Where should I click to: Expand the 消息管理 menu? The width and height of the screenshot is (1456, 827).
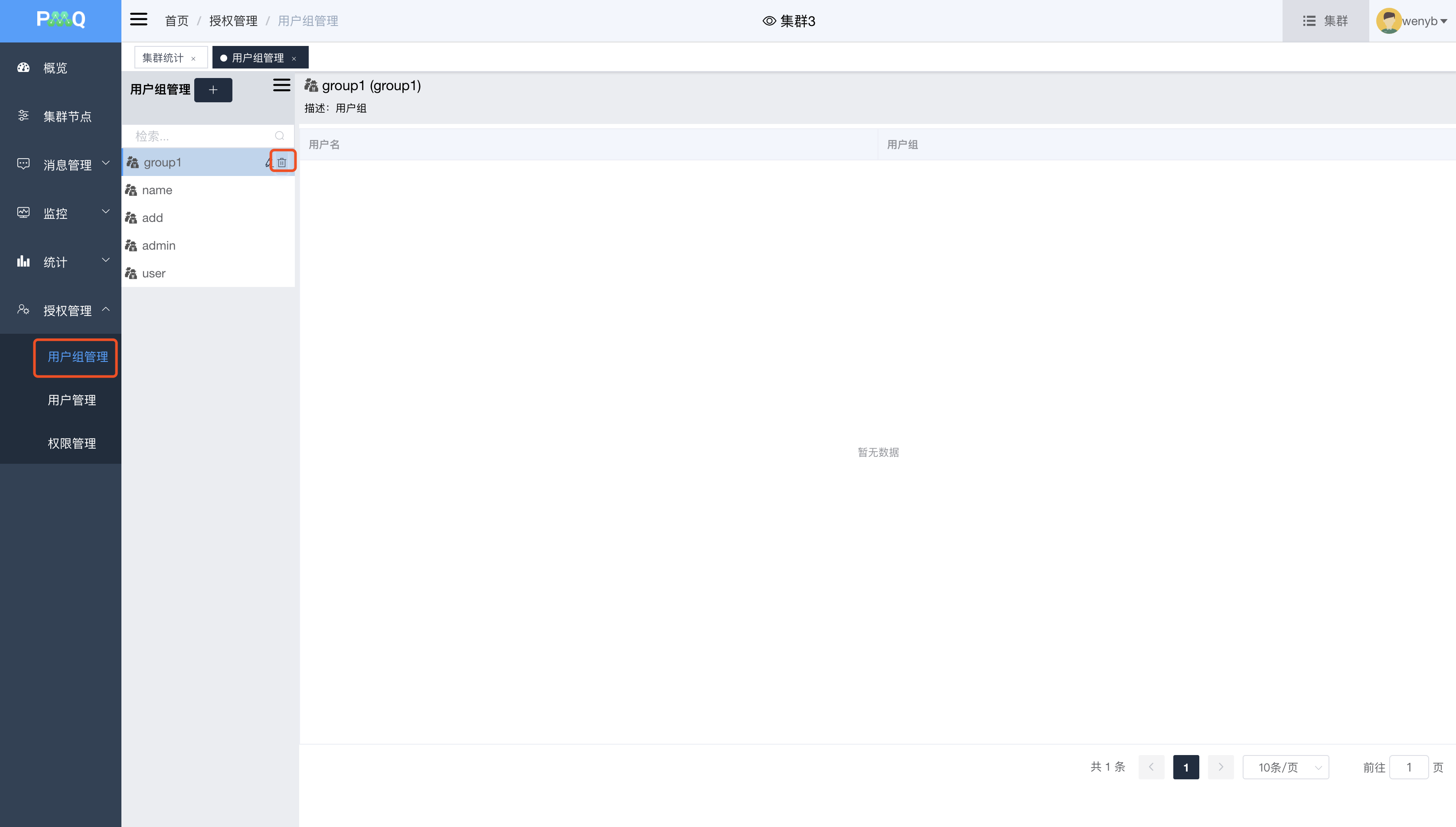(67, 165)
